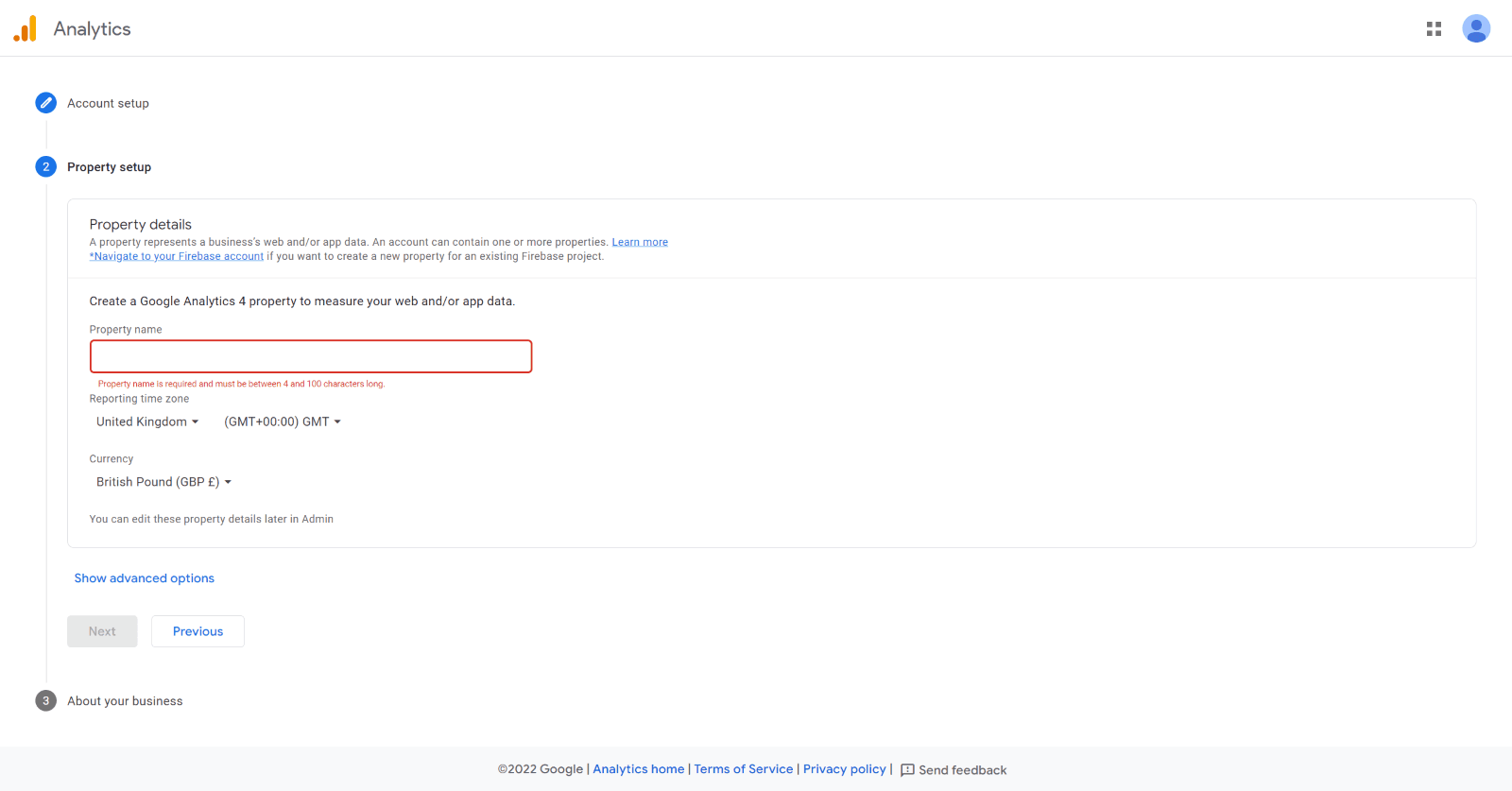Click the step 3 About your business circle
1512x791 pixels.
pos(45,700)
